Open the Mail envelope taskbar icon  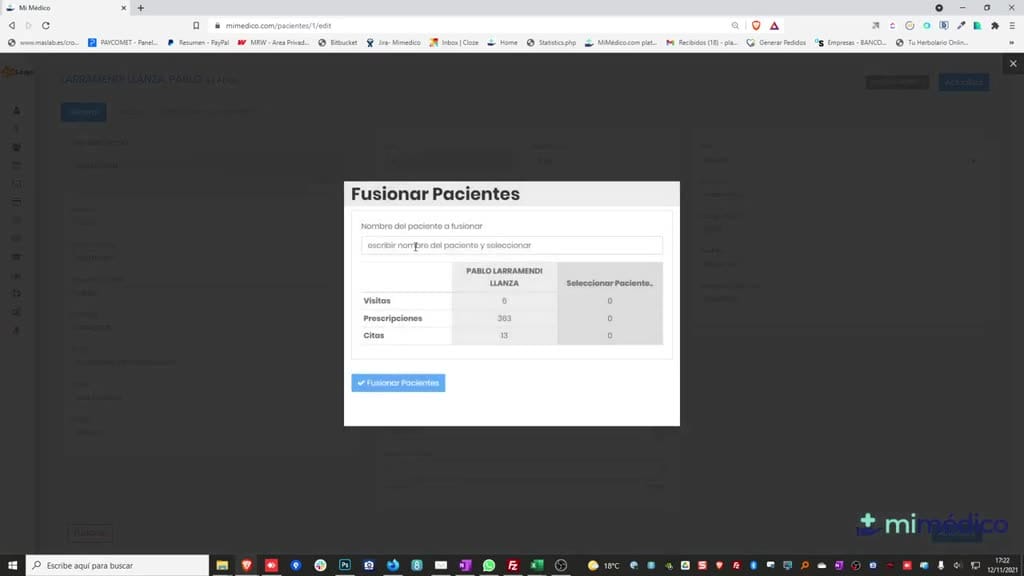tap(441, 566)
